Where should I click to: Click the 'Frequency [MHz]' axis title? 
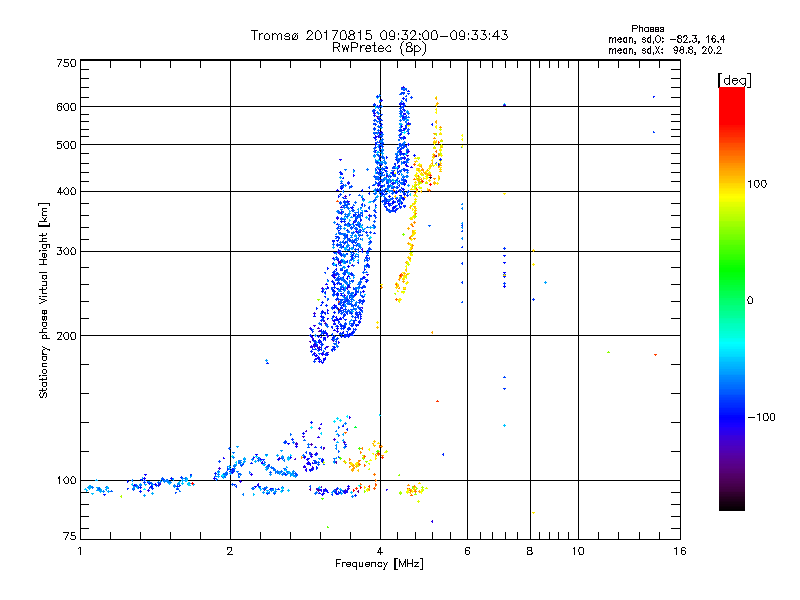tap(379, 564)
